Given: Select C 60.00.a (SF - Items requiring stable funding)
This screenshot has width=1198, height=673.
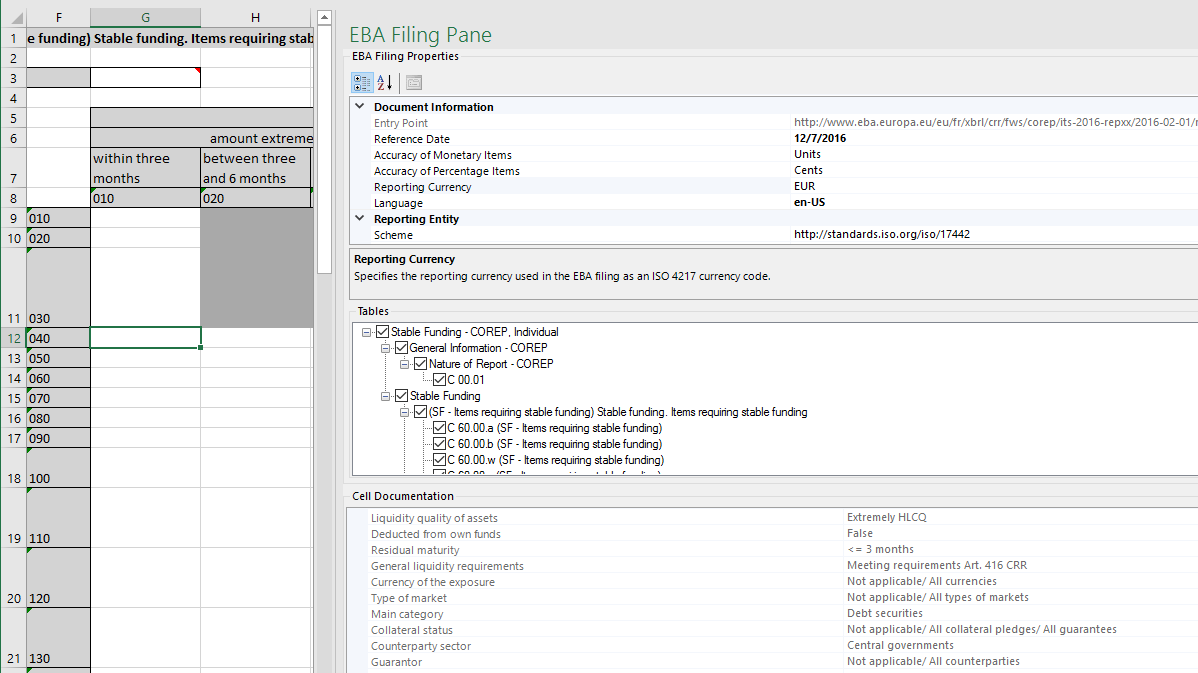Looking at the screenshot, I should click(555, 428).
